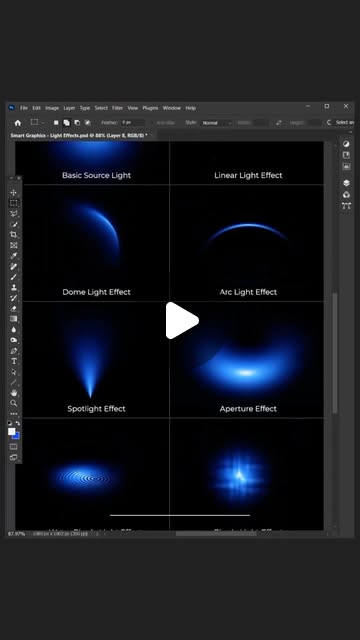The image size is (360, 640).
Task: Swap the width and height values
Action: click(279, 122)
